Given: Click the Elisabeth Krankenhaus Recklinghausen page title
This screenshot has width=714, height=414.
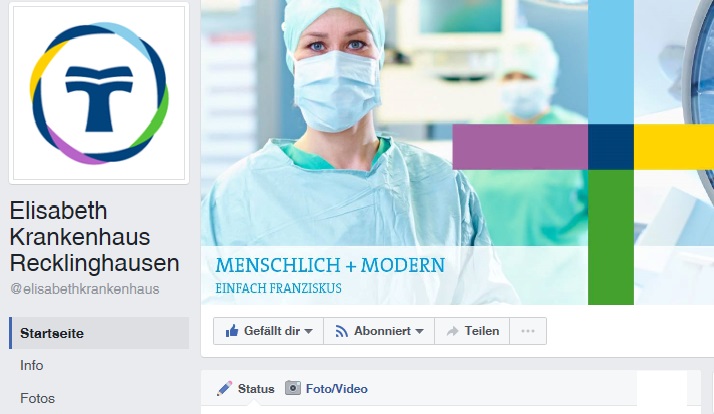Looking at the screenshot, I should (94, 237).
